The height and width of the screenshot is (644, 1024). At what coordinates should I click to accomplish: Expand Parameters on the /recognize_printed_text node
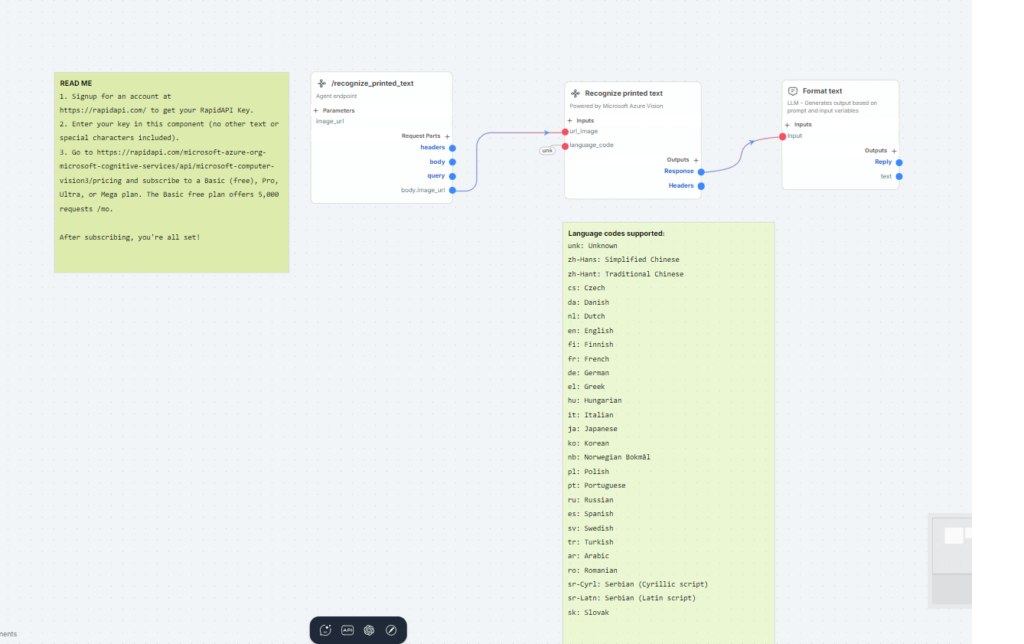pyautogui.click(x=314, y=110)
